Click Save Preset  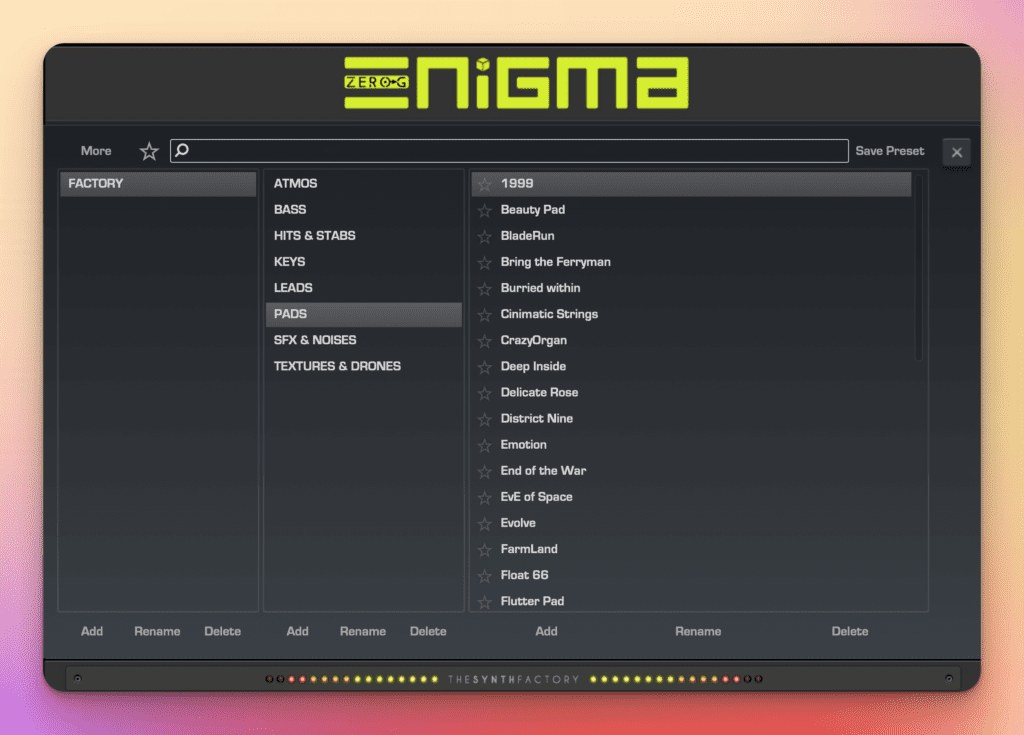point(889,151)
